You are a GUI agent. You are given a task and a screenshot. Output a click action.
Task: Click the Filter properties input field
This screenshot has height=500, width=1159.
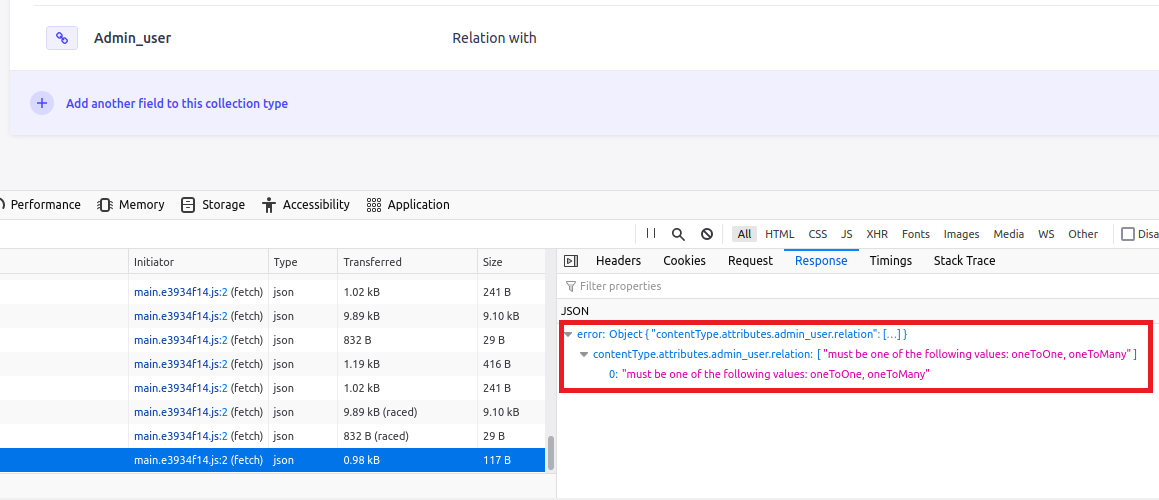tap(857, 286)
